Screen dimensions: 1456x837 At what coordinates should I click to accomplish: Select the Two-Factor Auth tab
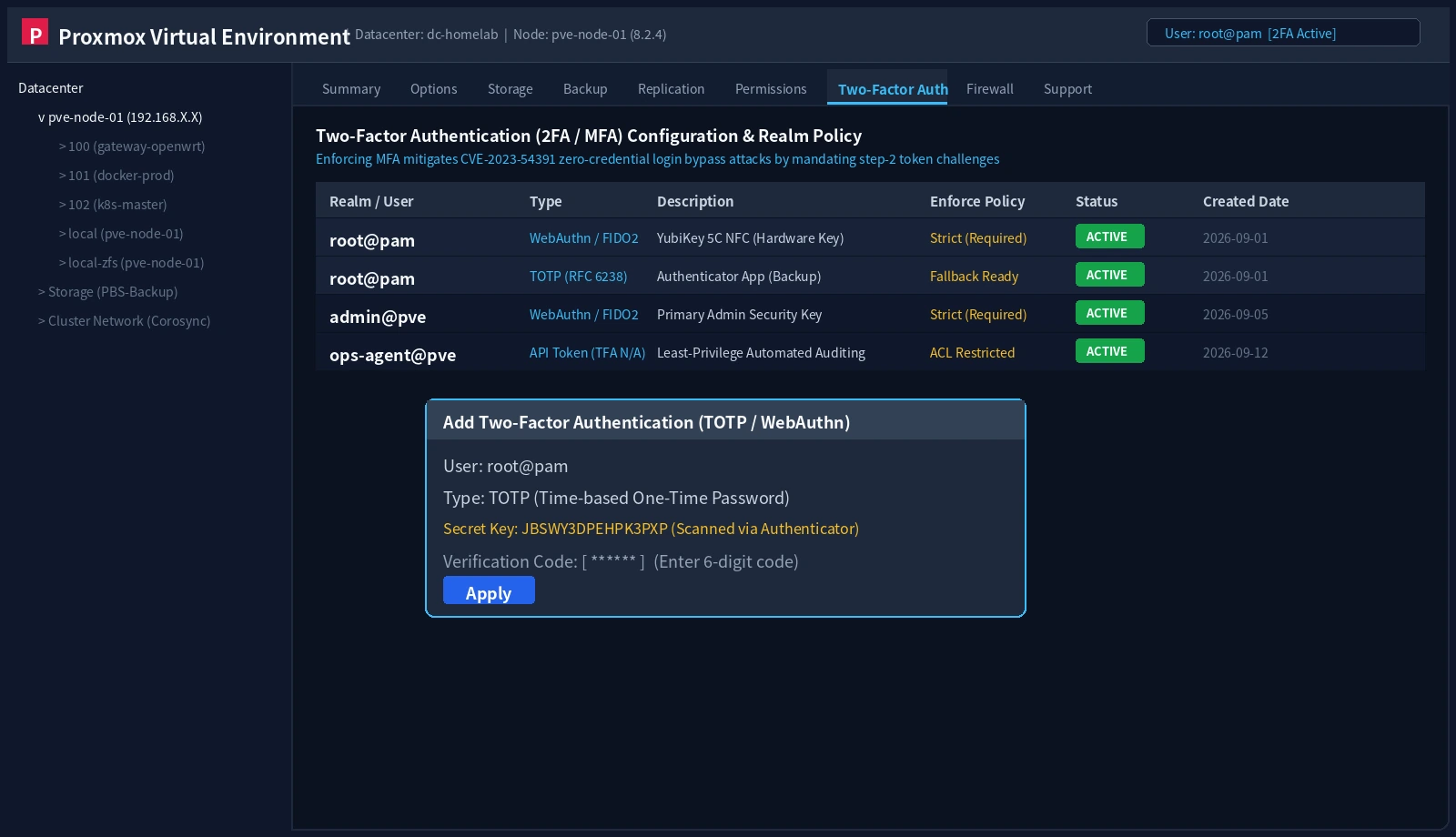(887, 88)
